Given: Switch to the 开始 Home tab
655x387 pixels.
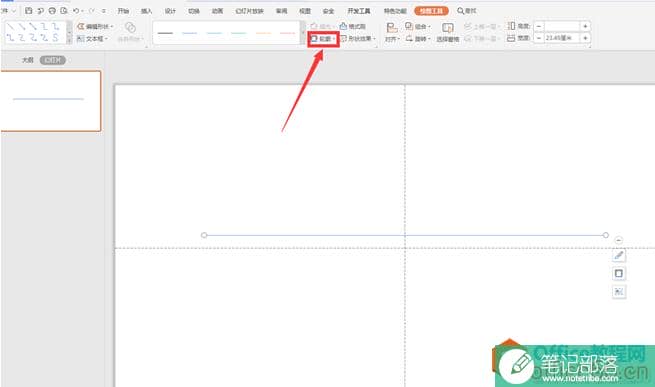Looking at the screenshot, I should (x=123, y=11).
